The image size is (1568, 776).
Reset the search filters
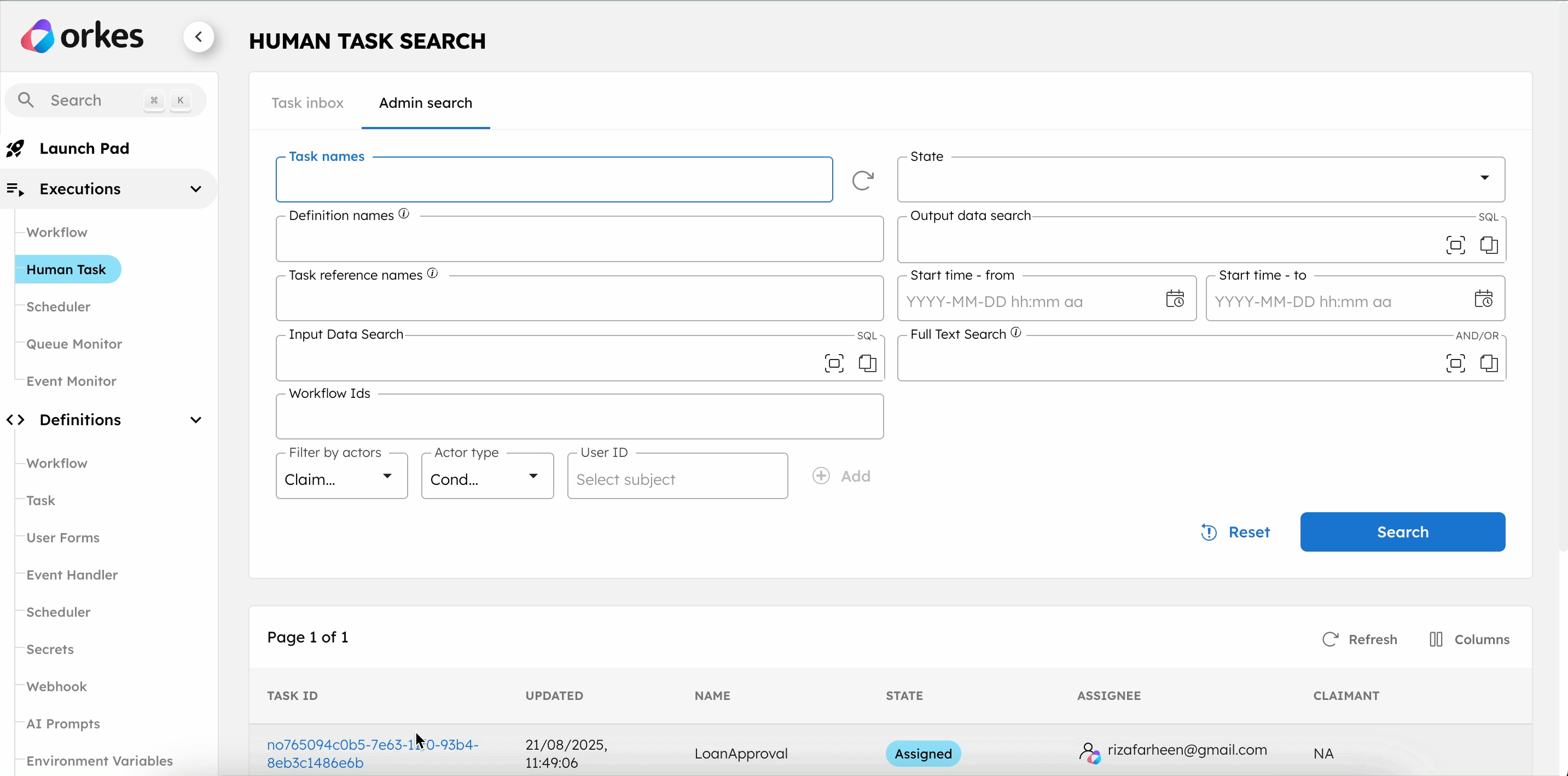[1235, 532]
